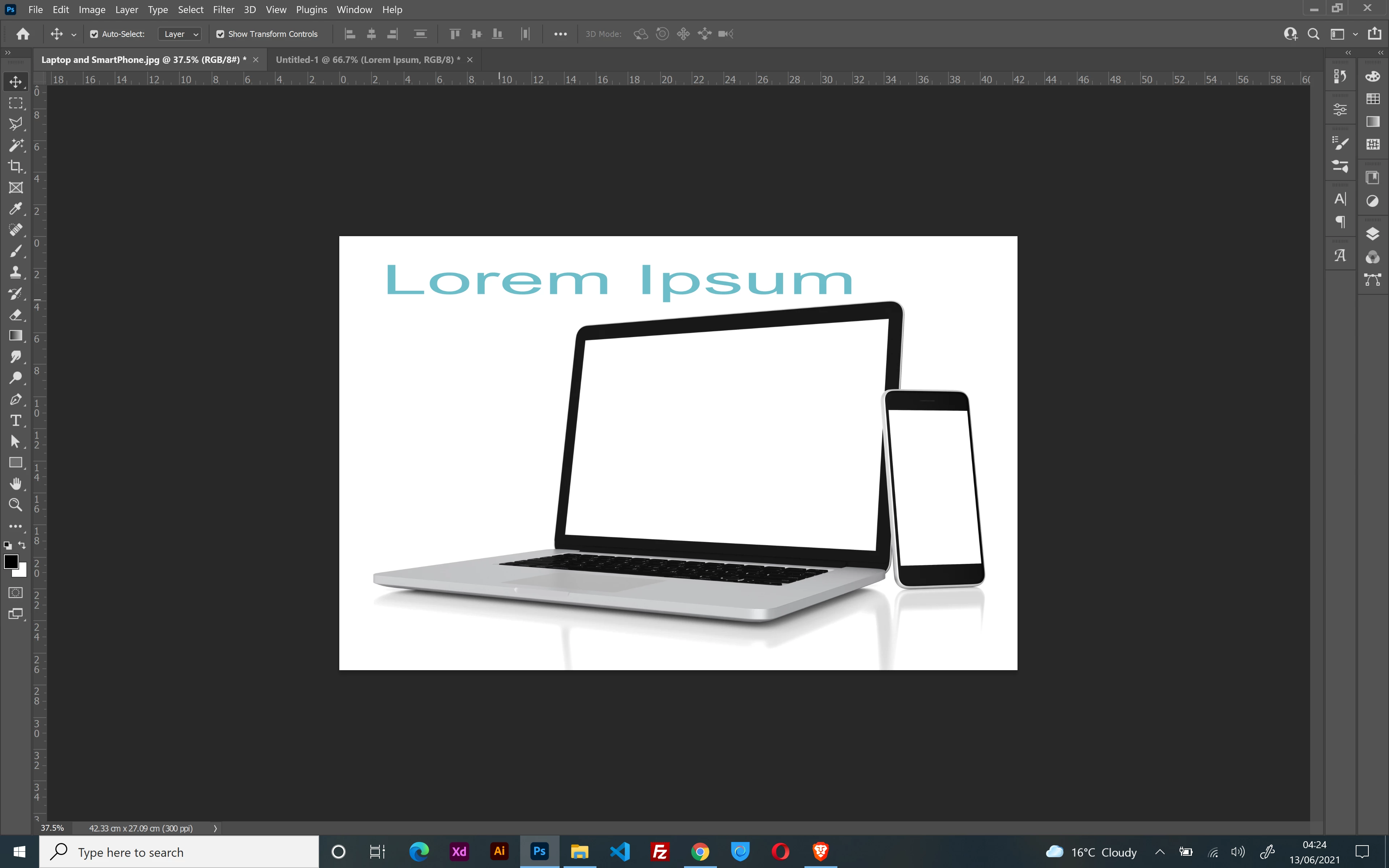Viewport: 1389px width, 868px height.
Task: Uncheck the Auto-Select checkbox
Action: coord(94,34)
